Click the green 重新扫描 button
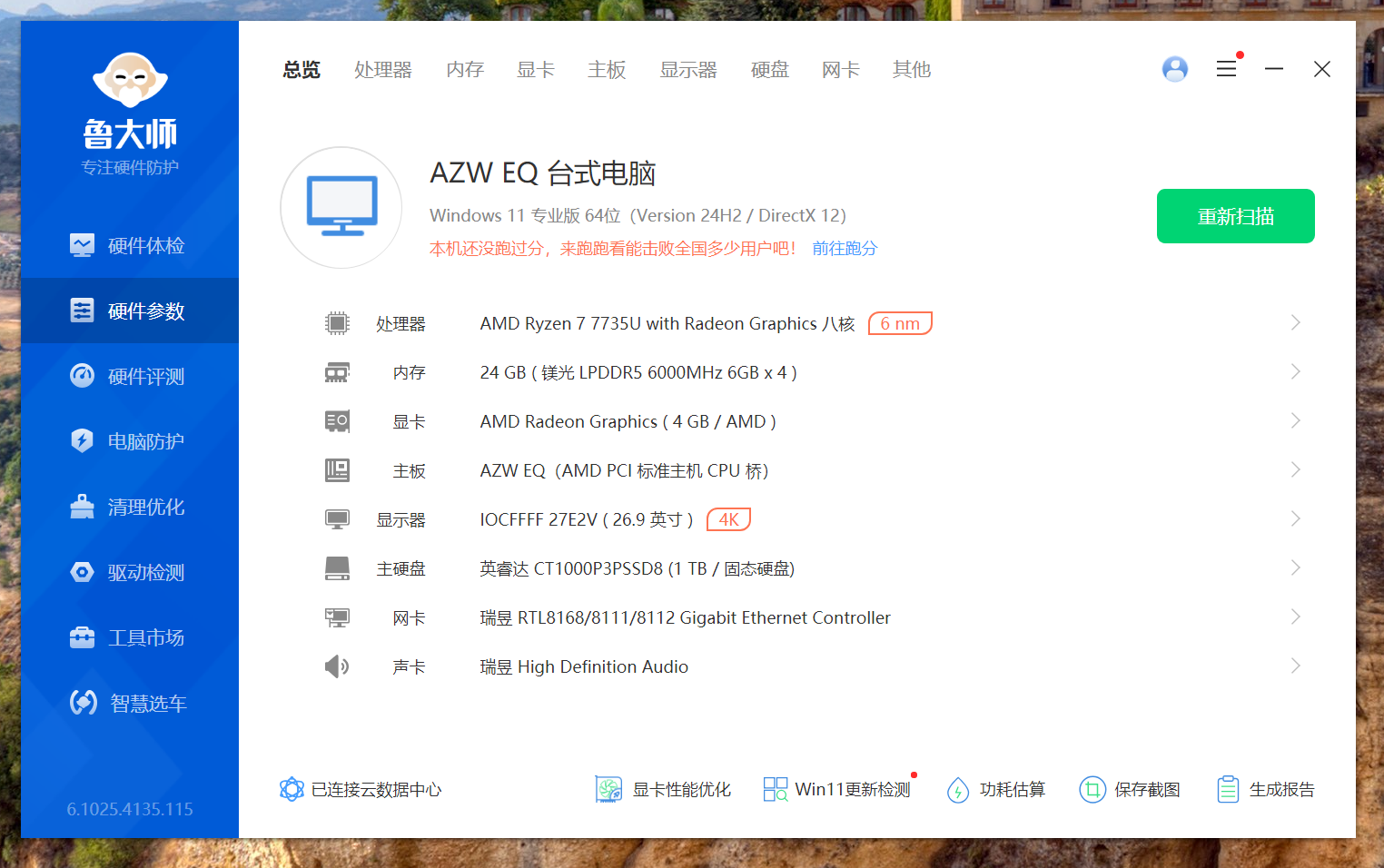Viewport: 1384px width, 868px height. pos(1235,216)
